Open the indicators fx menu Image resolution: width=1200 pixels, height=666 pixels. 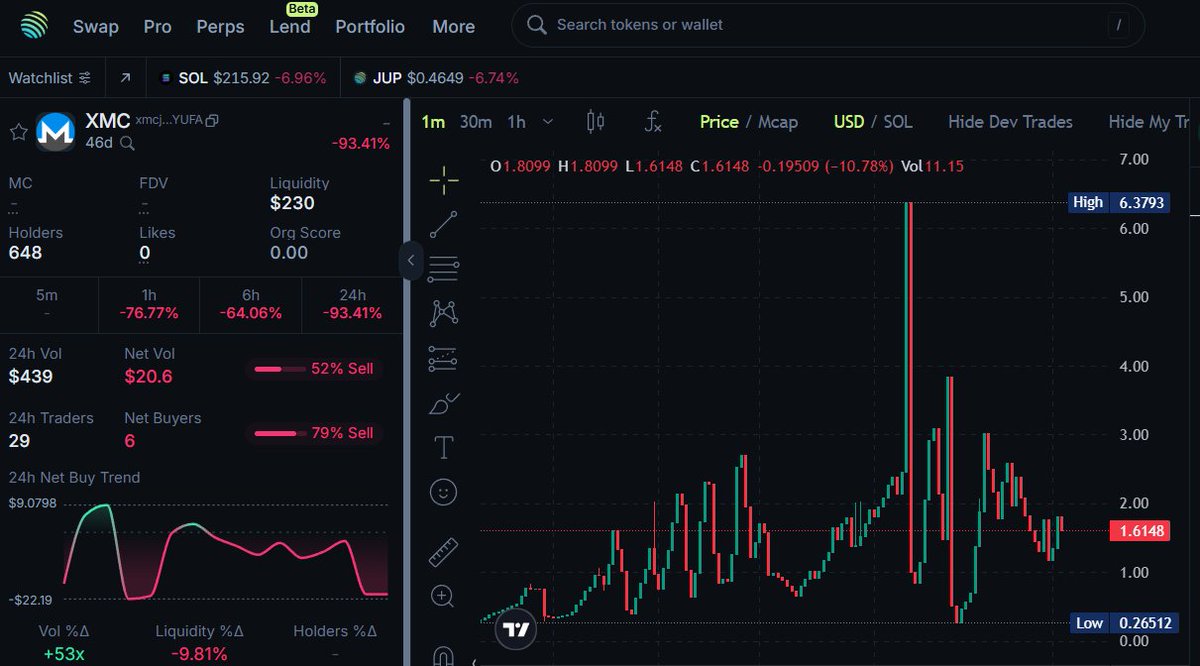pyautogui.click(x=652, y=122)
